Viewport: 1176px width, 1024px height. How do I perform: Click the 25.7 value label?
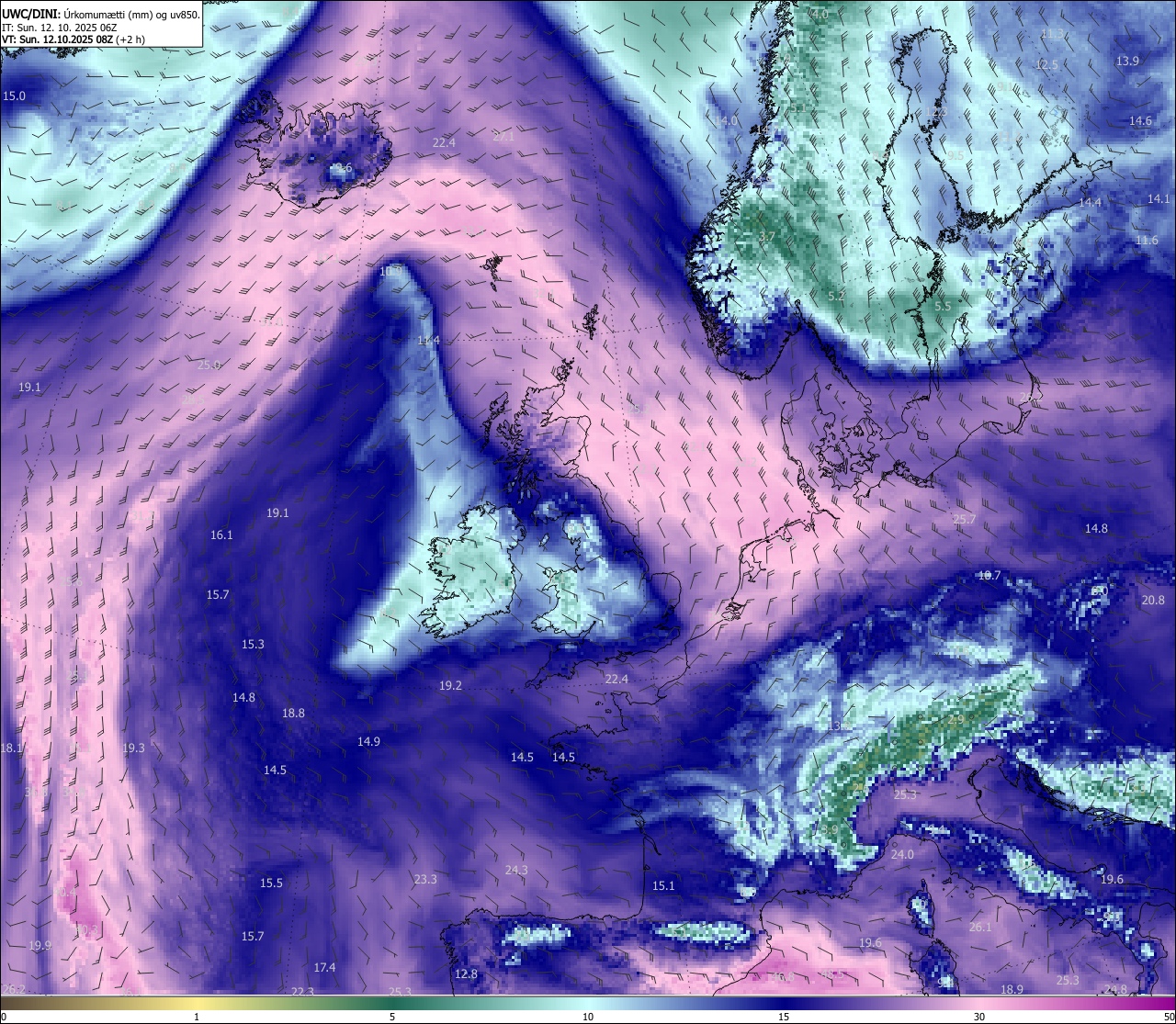click(x=964, y=520)
